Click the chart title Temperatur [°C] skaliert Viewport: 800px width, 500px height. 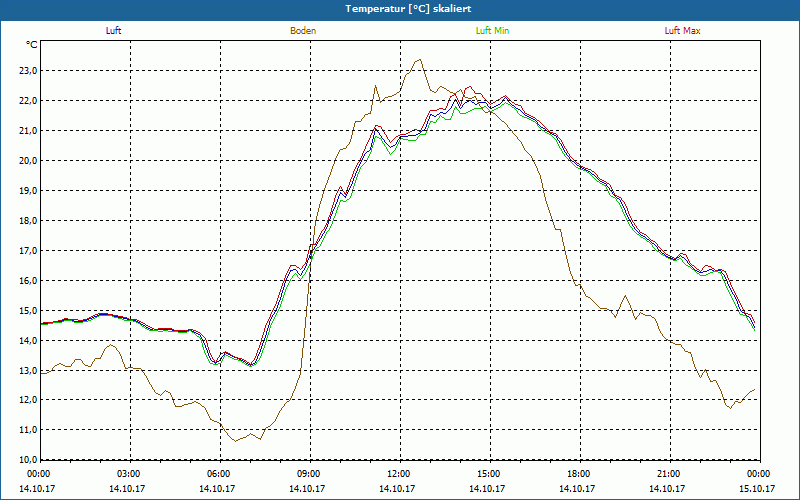point(408,9)
